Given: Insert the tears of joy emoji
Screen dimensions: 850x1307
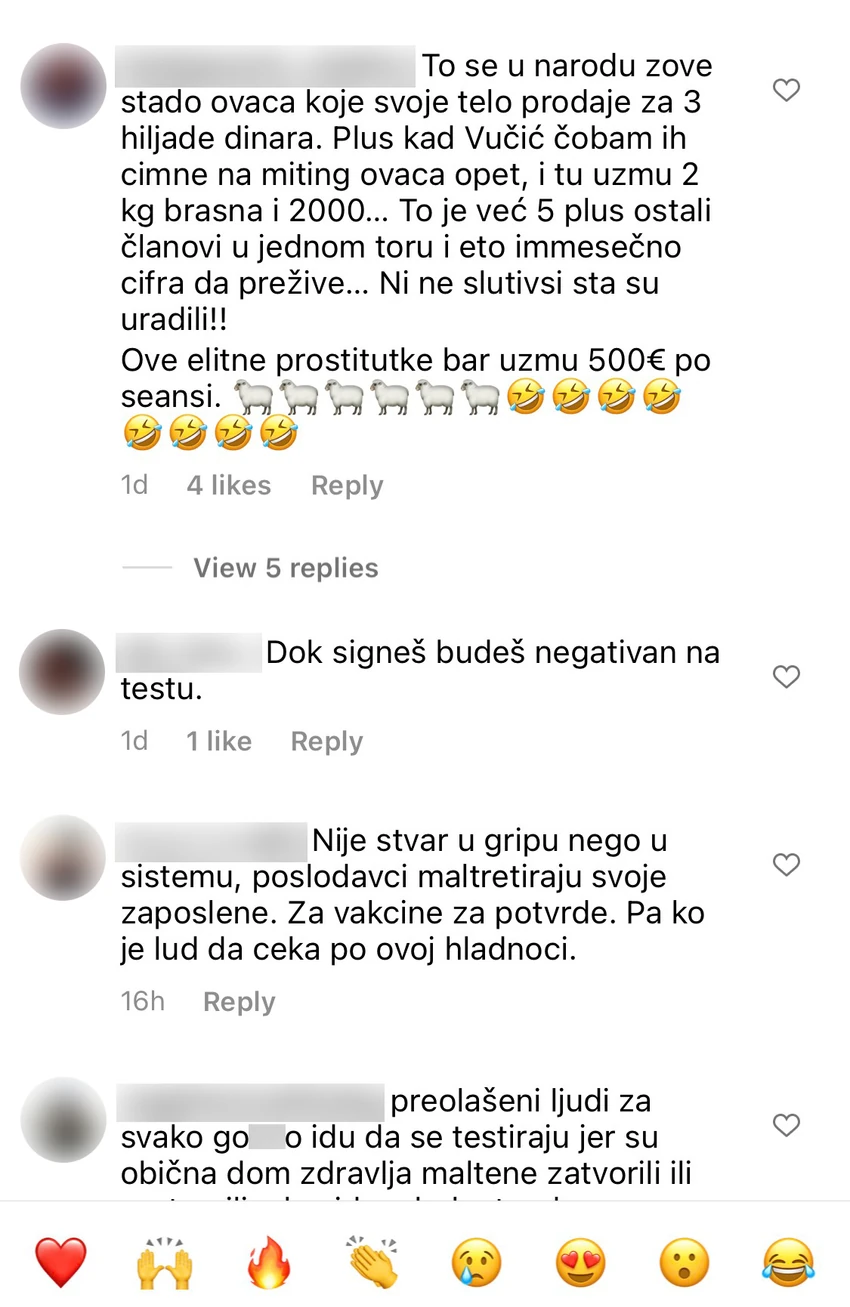Looking at the screenshot, I should [x=790, y=1262].
